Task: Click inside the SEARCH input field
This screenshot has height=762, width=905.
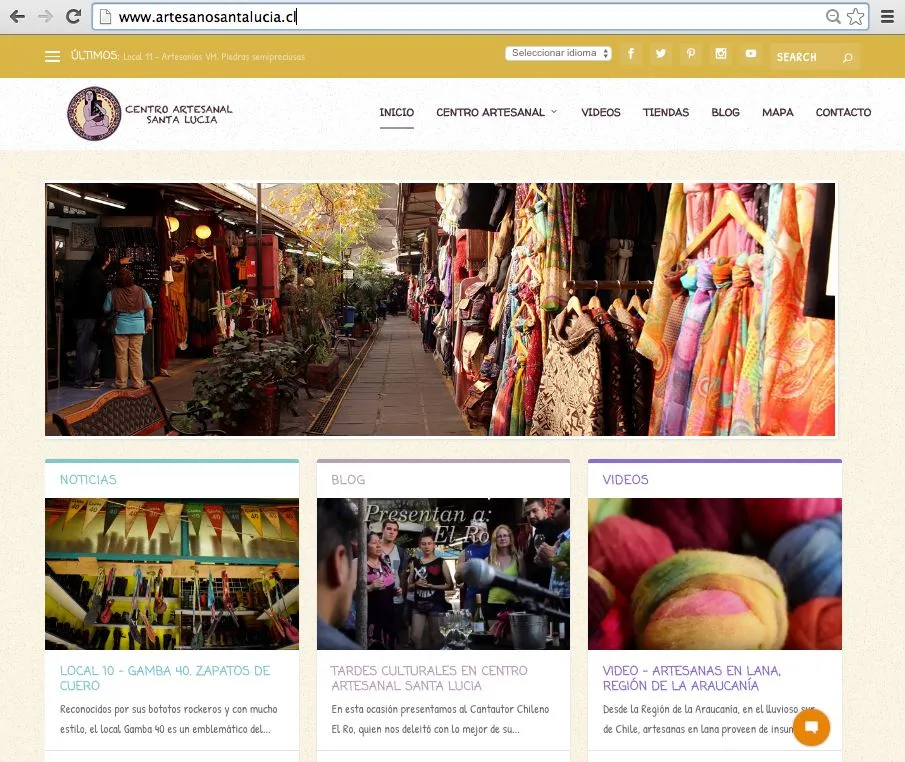Action: [x=806, y=57]
